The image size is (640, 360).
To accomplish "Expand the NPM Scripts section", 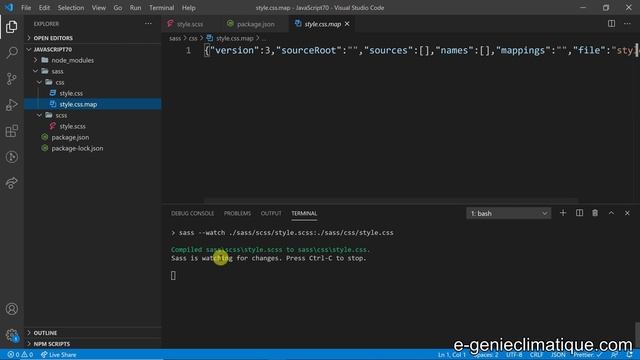I will [x=51, y=344].
